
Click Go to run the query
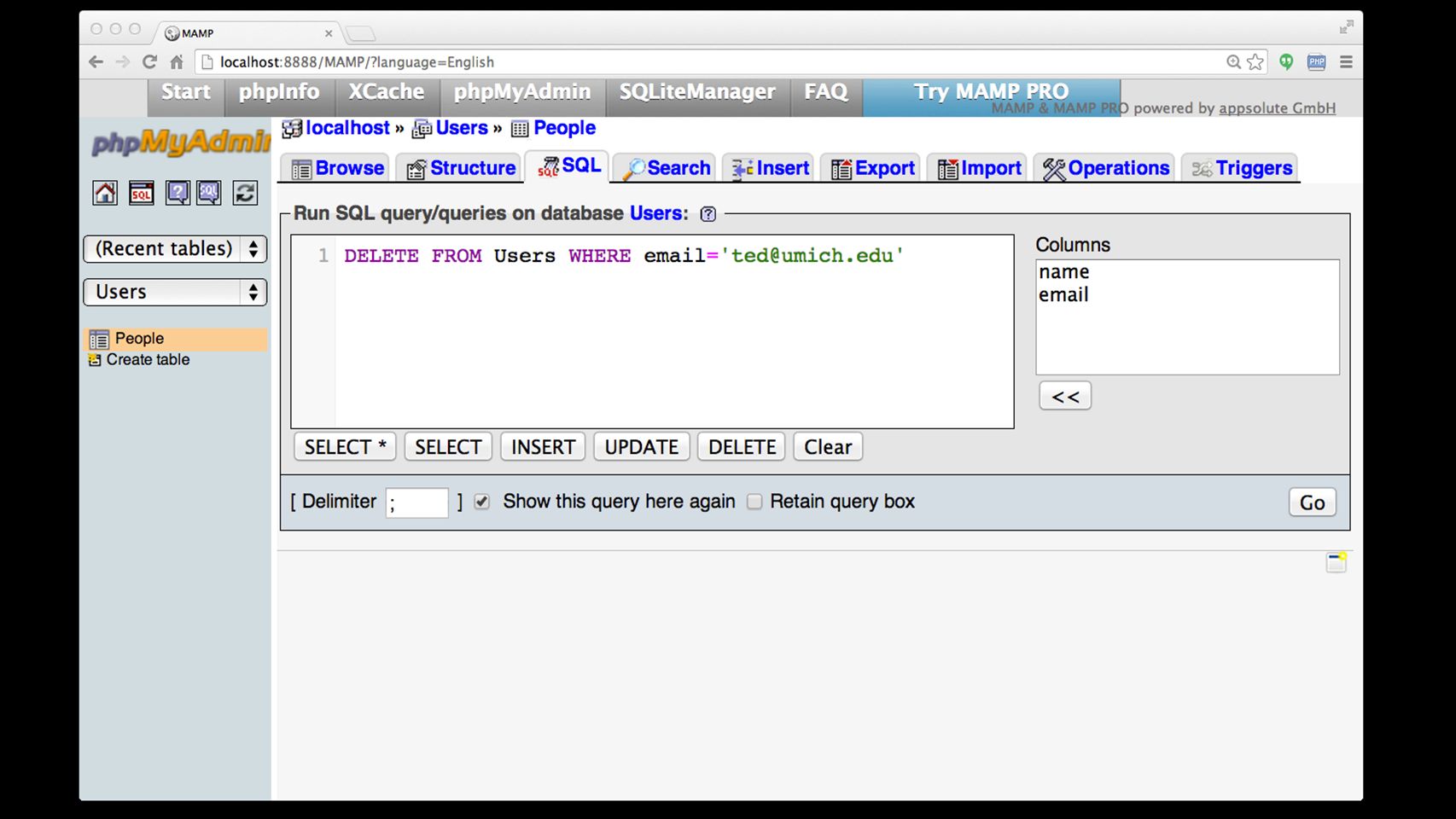[x=1313, y=502]
